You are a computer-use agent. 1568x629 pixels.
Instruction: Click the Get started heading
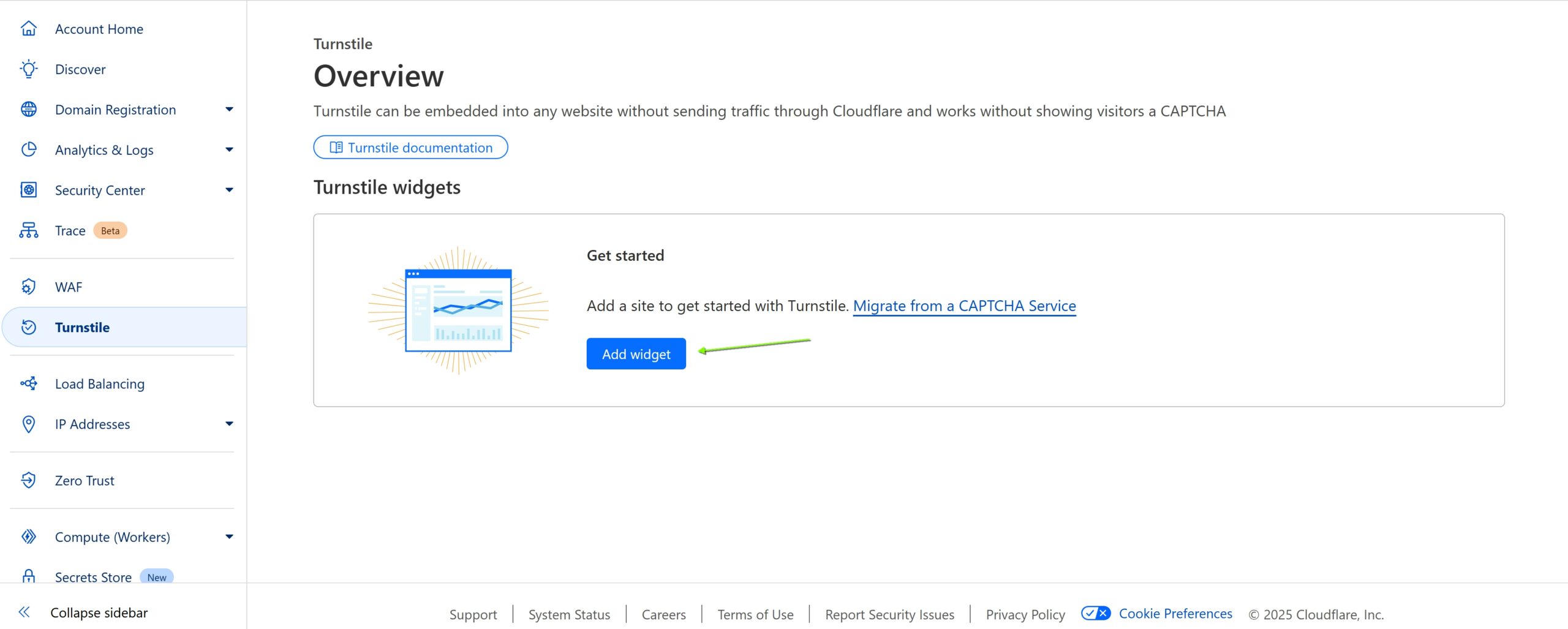tap(625, 255)
